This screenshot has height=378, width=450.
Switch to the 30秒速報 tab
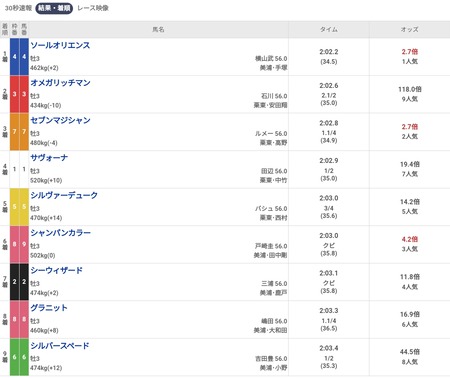18,8
